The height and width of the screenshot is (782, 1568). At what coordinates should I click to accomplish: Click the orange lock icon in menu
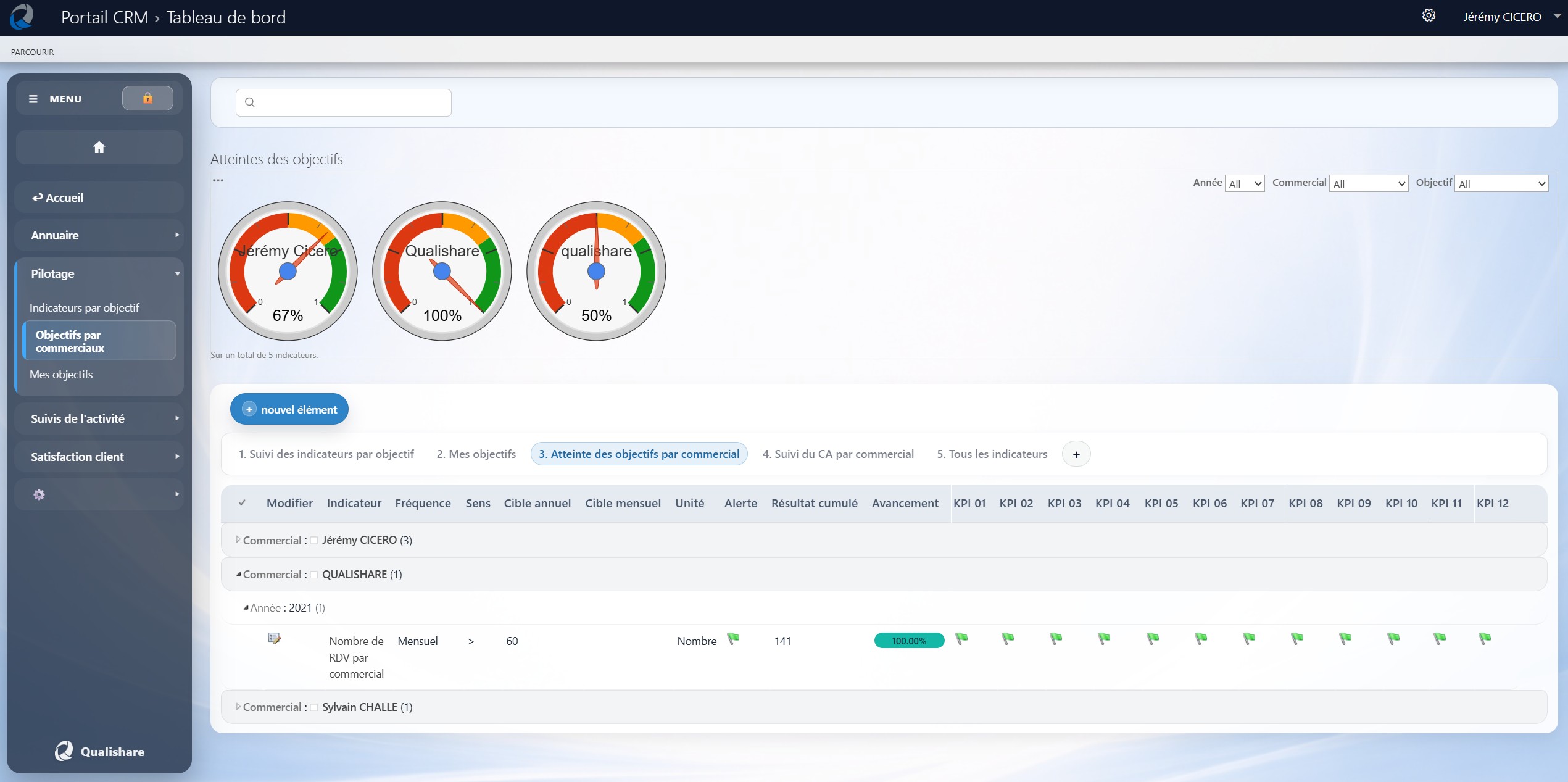coord(147,98)
